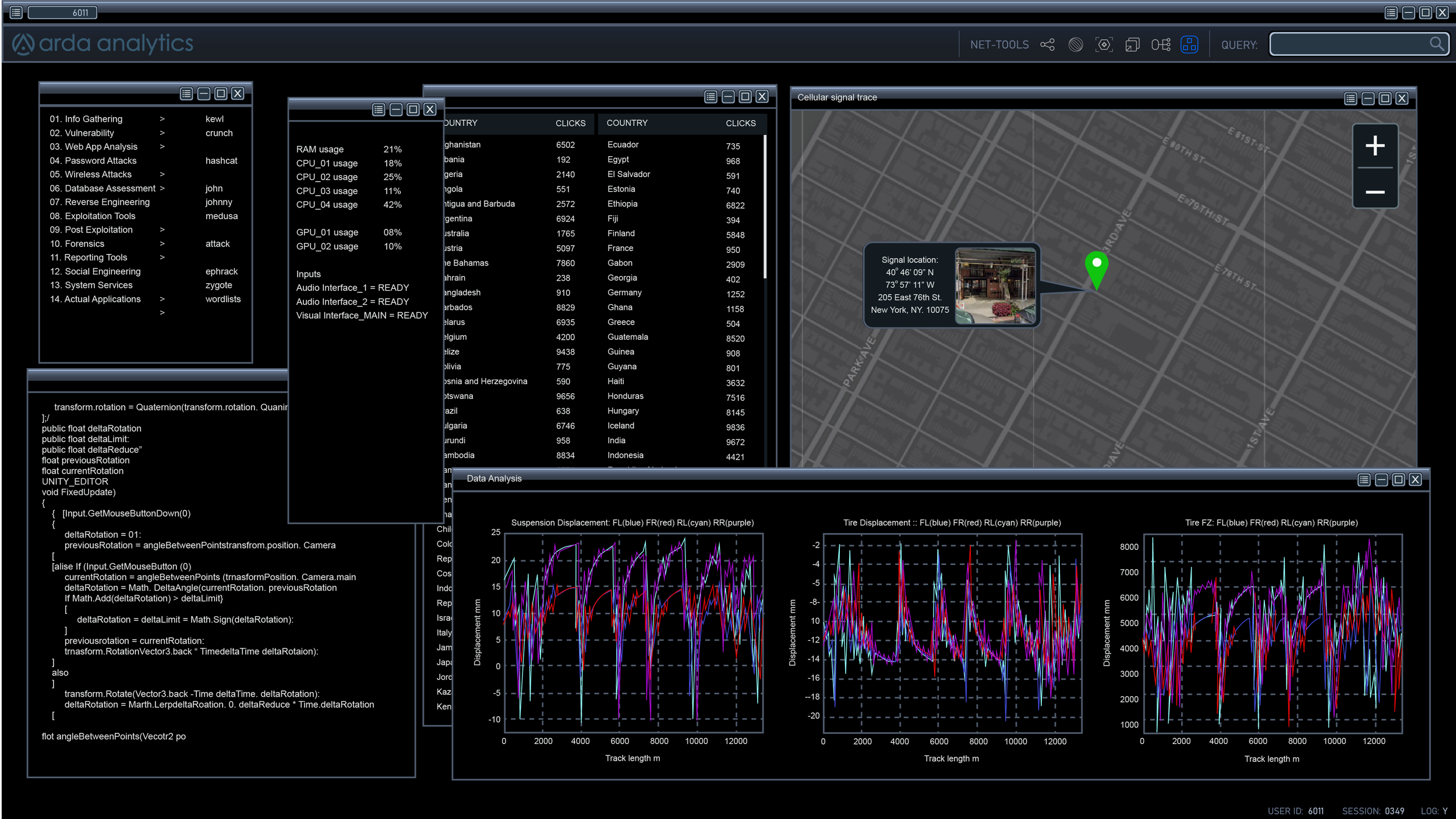1456x819 pixels.
Task: Select 04. Password Attacks menu entry
Action: (x=93, y=161)
